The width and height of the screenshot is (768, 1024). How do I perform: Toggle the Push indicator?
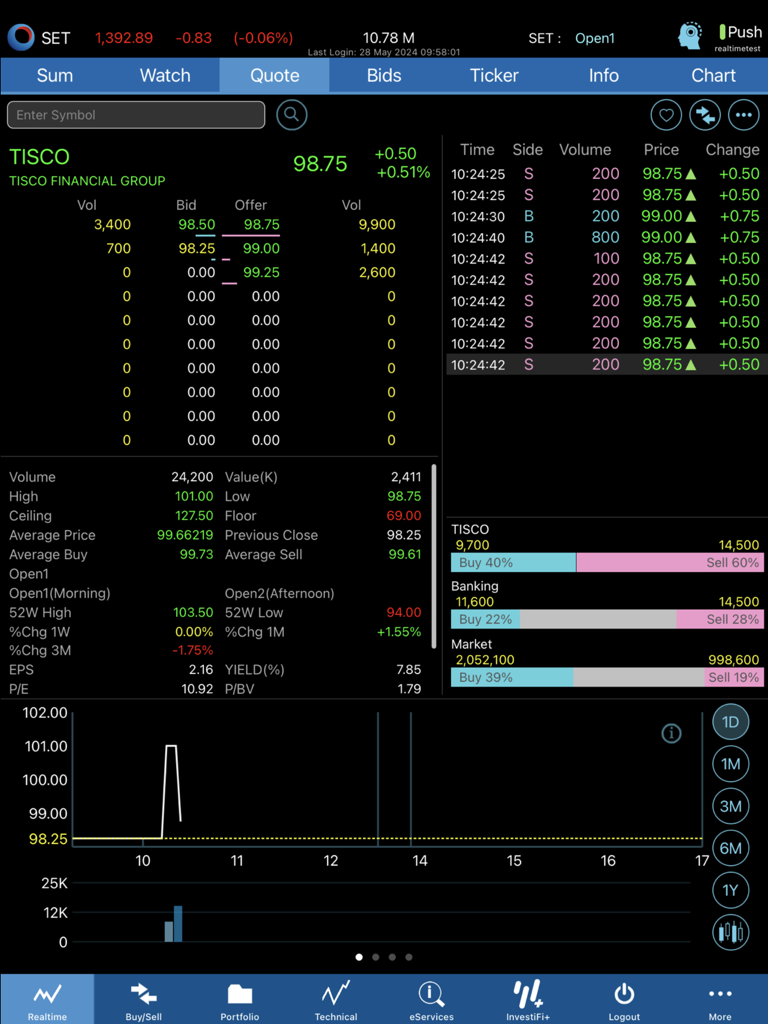coord(740,32)
